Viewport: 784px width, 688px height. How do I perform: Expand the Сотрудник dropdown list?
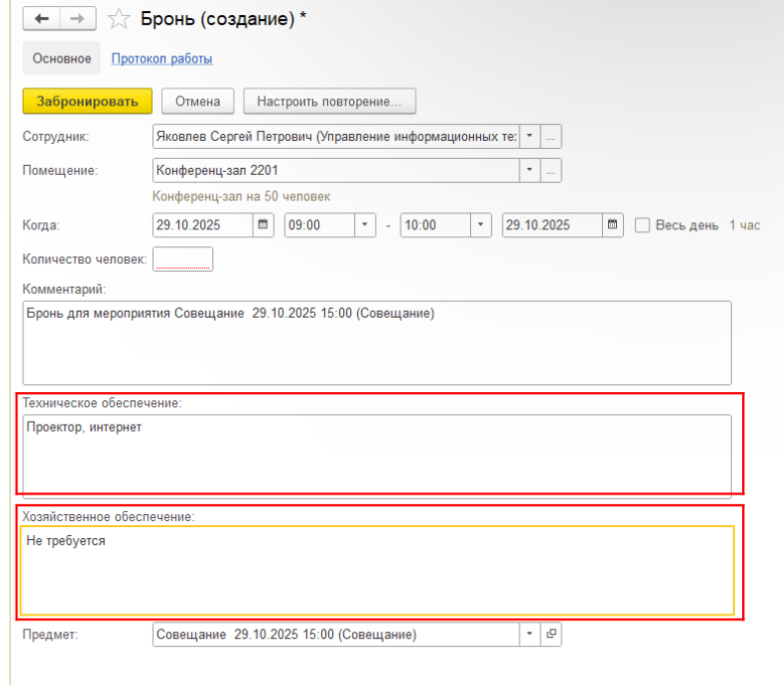[x=530, y=136]
